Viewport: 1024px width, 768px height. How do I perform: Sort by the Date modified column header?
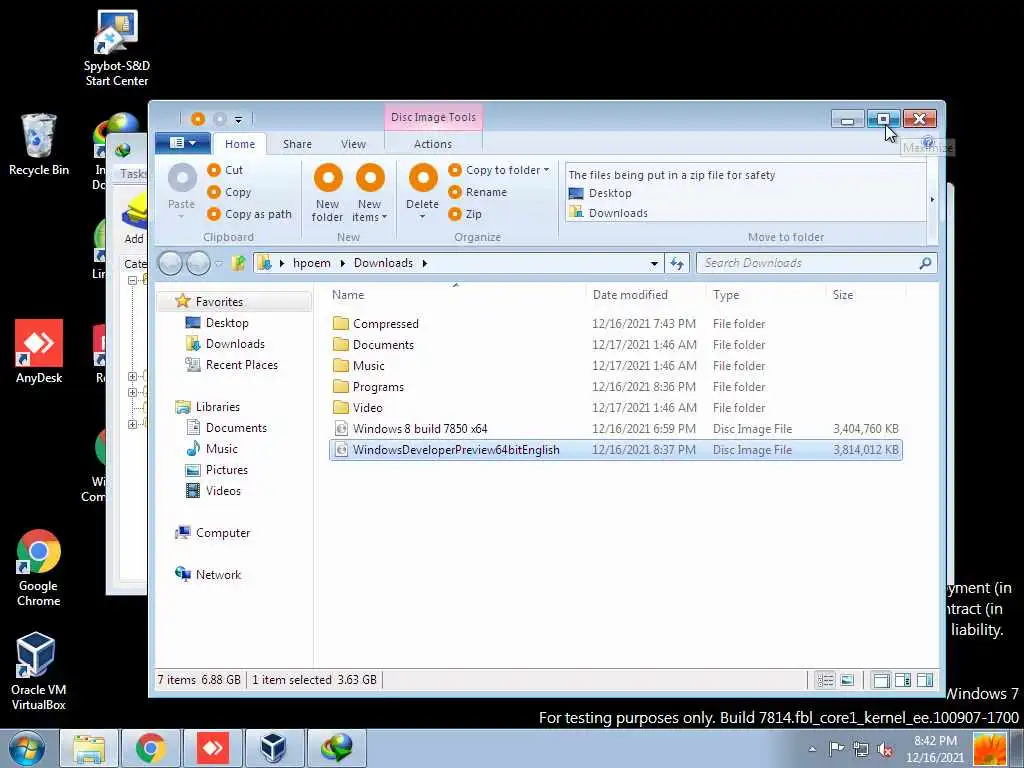pos(645,295)
